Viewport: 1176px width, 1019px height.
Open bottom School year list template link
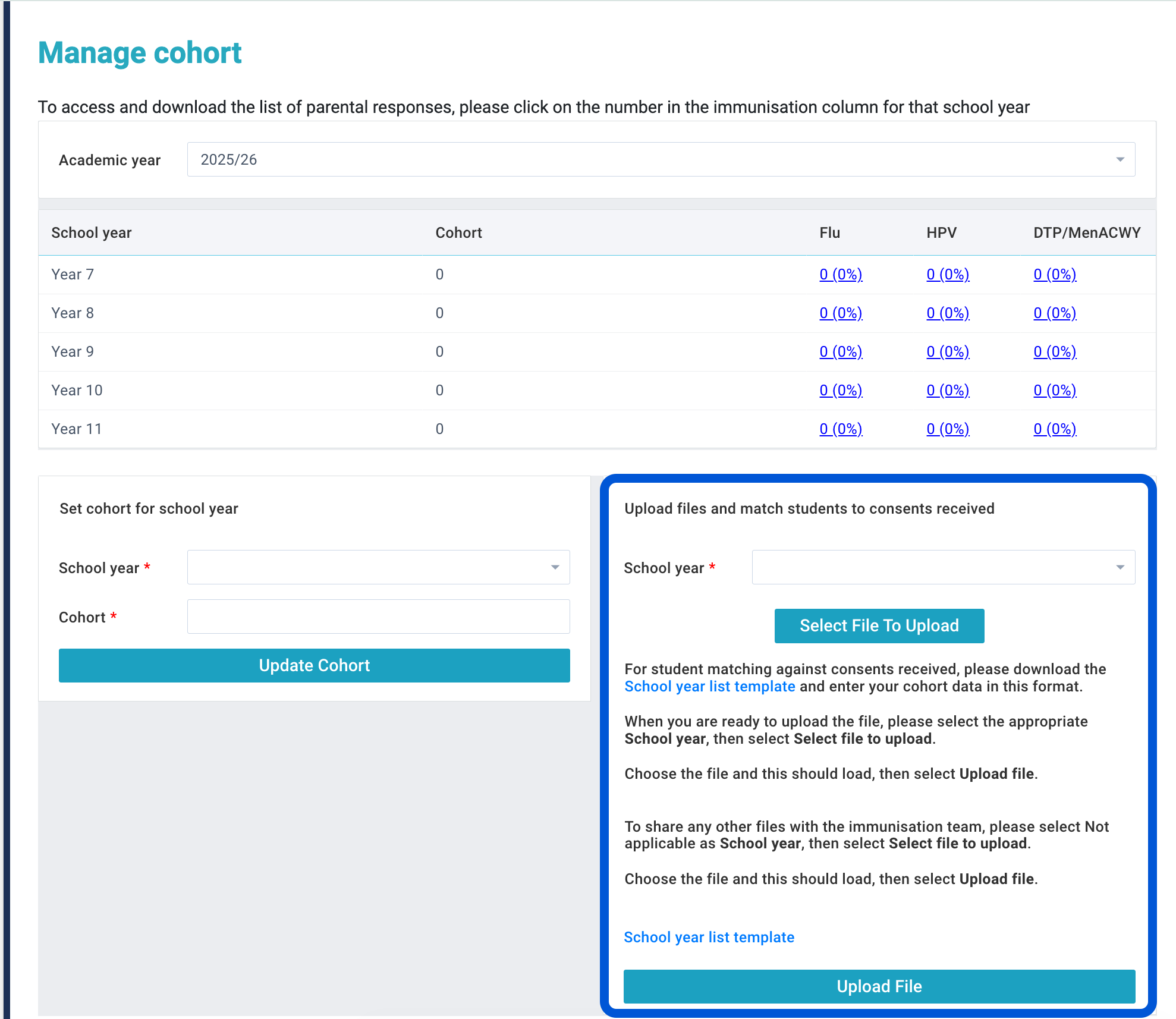[x=709, y=937]
